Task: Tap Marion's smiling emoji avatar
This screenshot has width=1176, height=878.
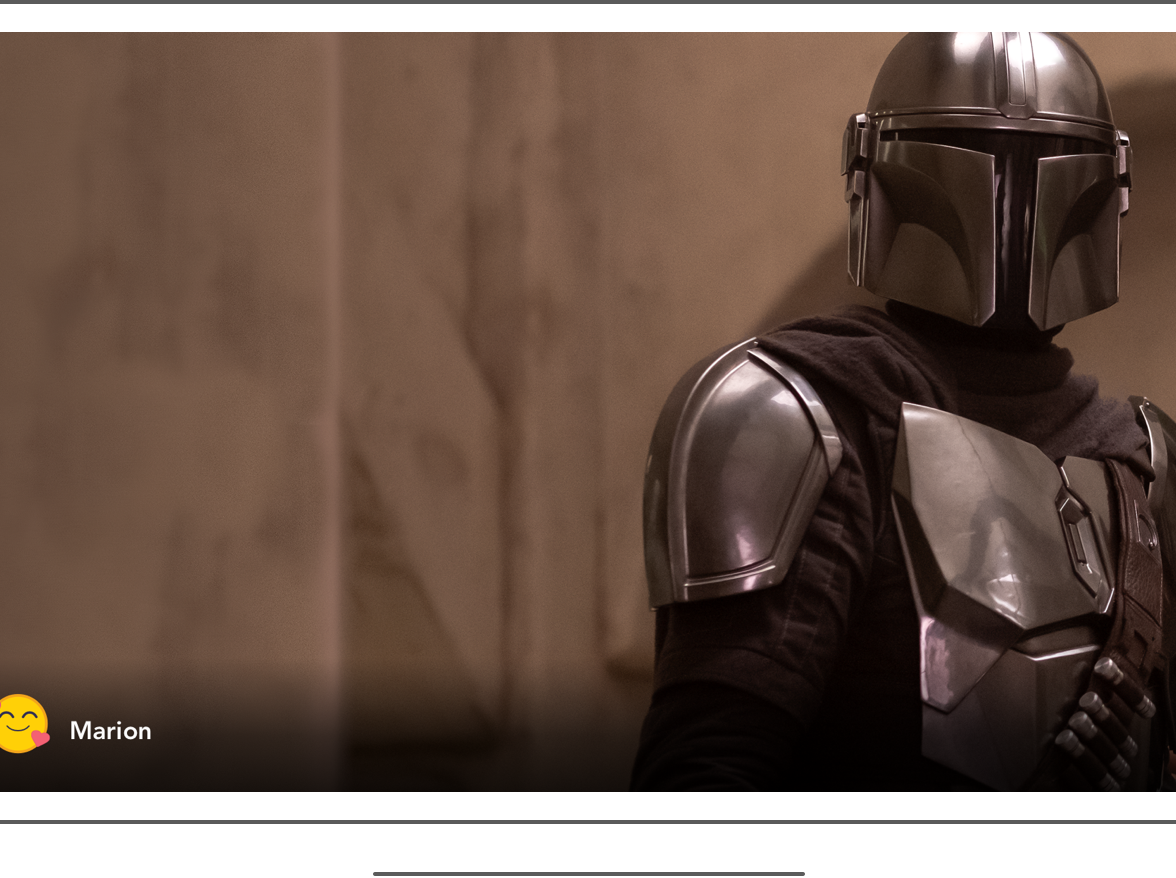Action: click(24, 724)
